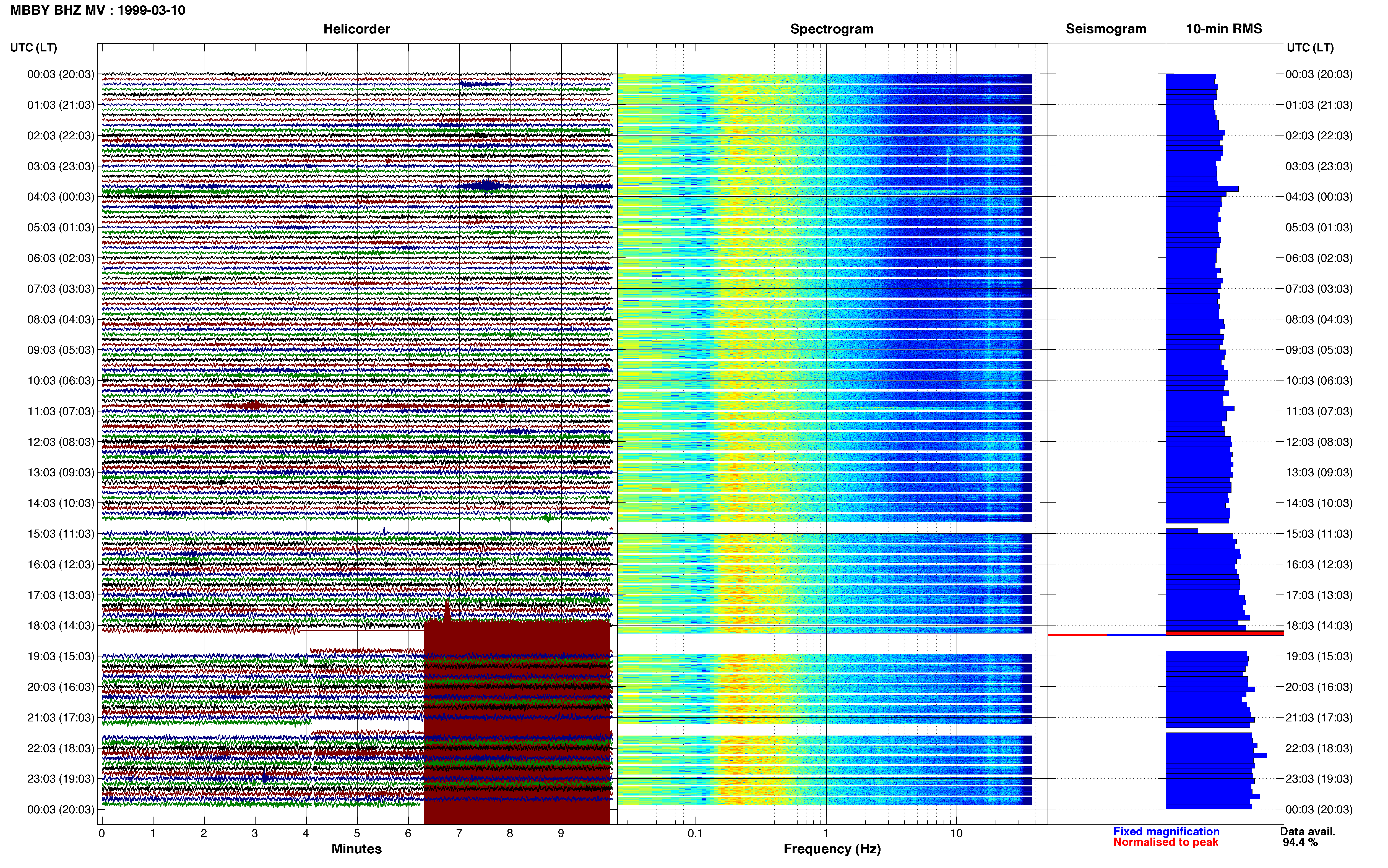Click the left-axis time label 22:03 (18:03)
This screenshot has width=1388, height=868.
tap(61, 749)
